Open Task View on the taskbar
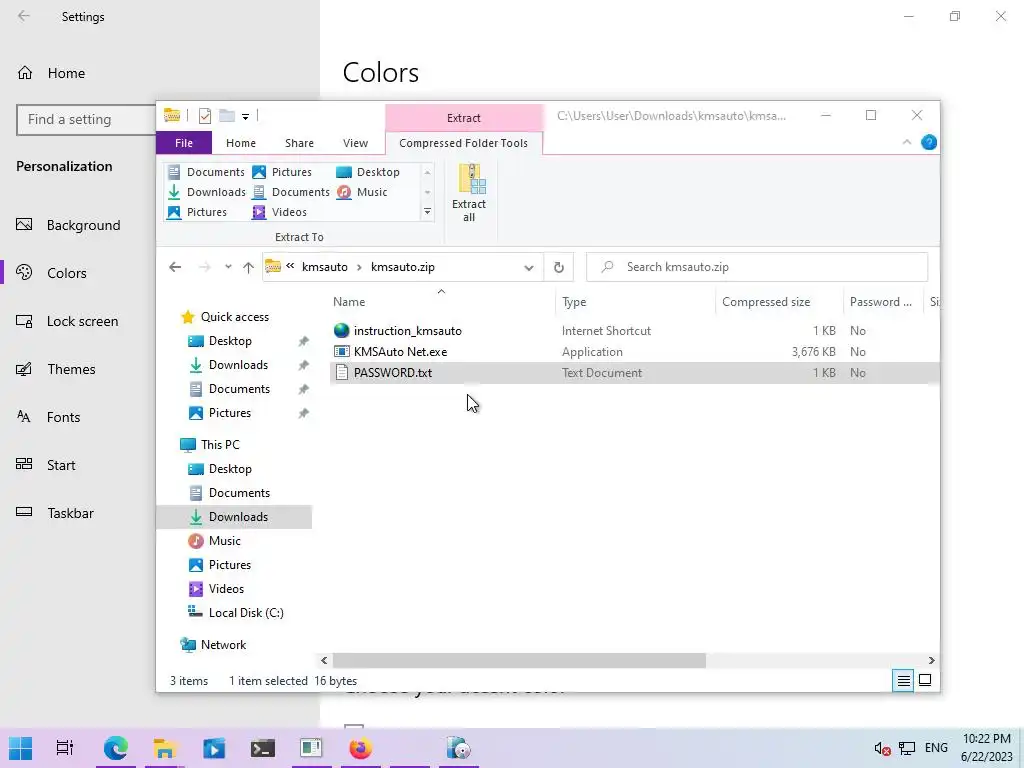The width and height of the screenshot is (1024, 768). (64, 748)
